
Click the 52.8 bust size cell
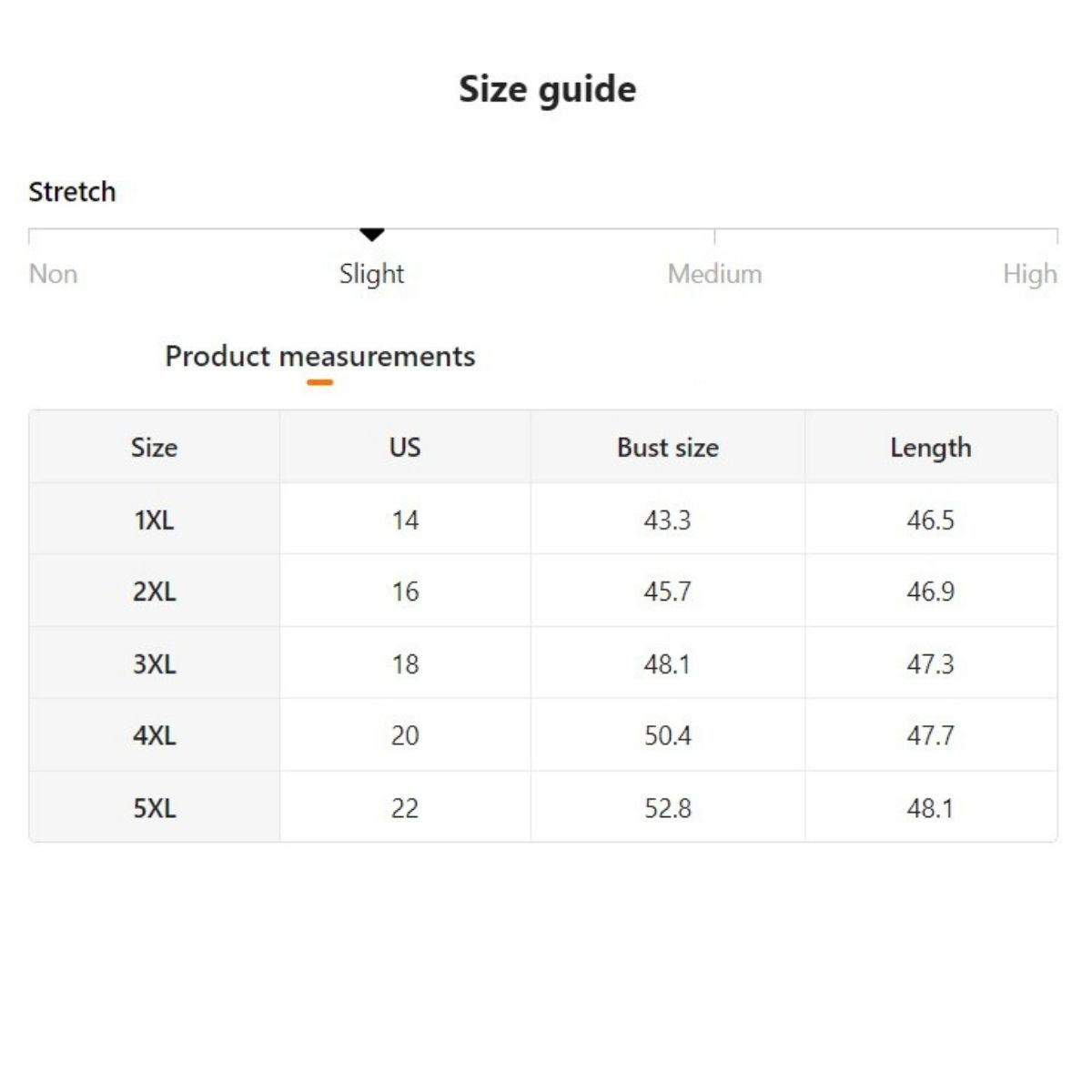click(x=667, y=808)
